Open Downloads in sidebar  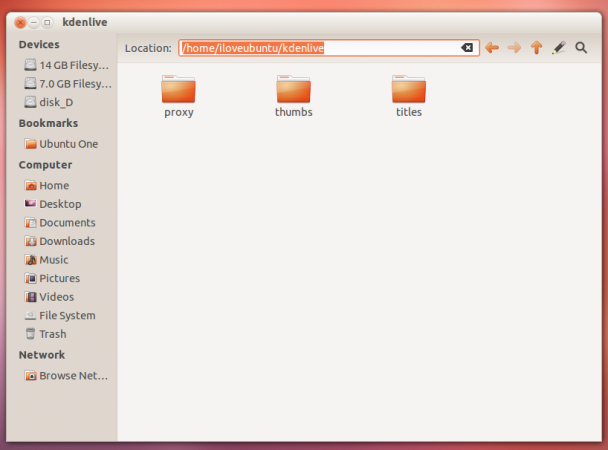pyautogui.click(x=60, y=241)
